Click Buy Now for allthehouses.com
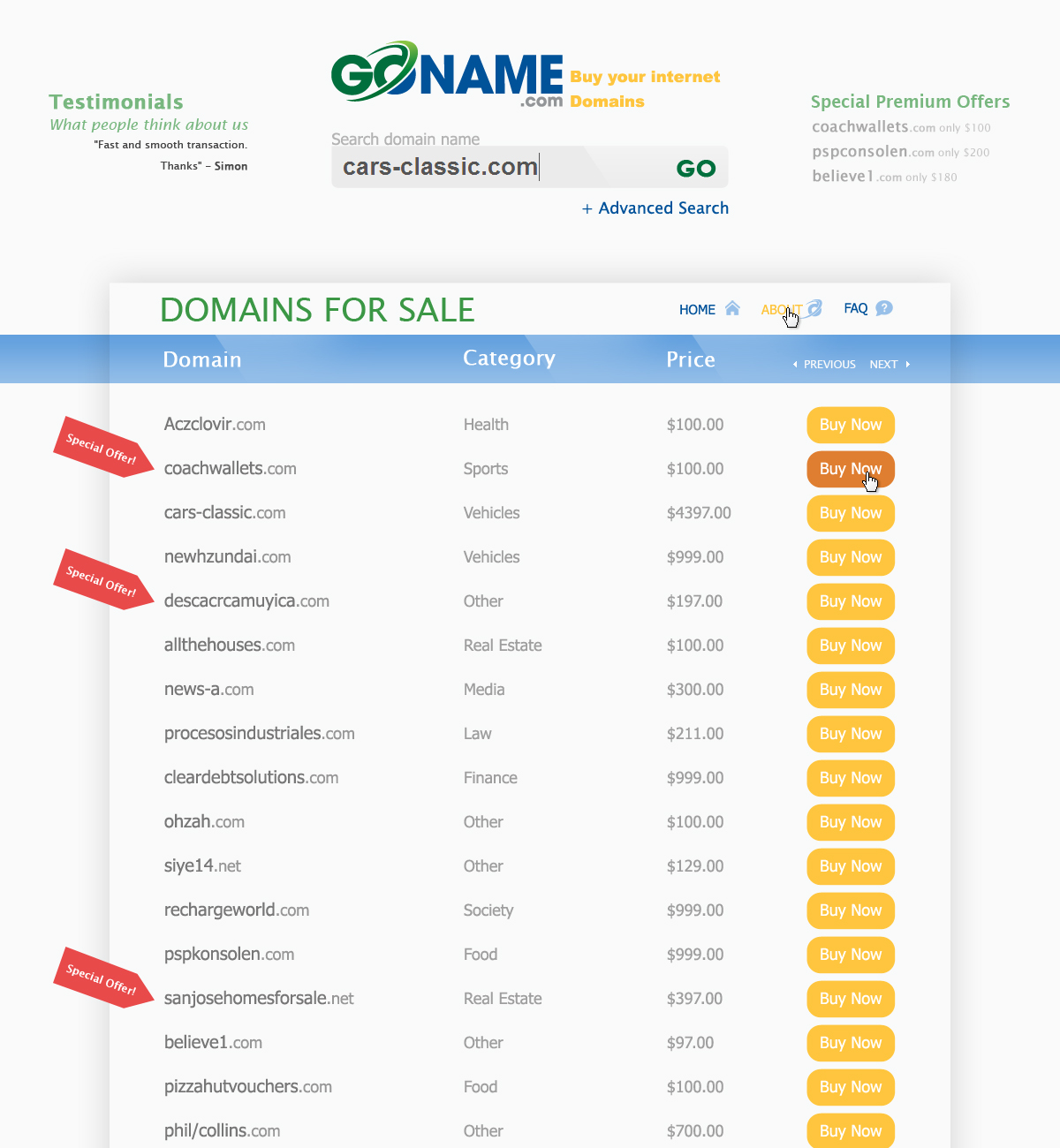 (x=851, y=646)
